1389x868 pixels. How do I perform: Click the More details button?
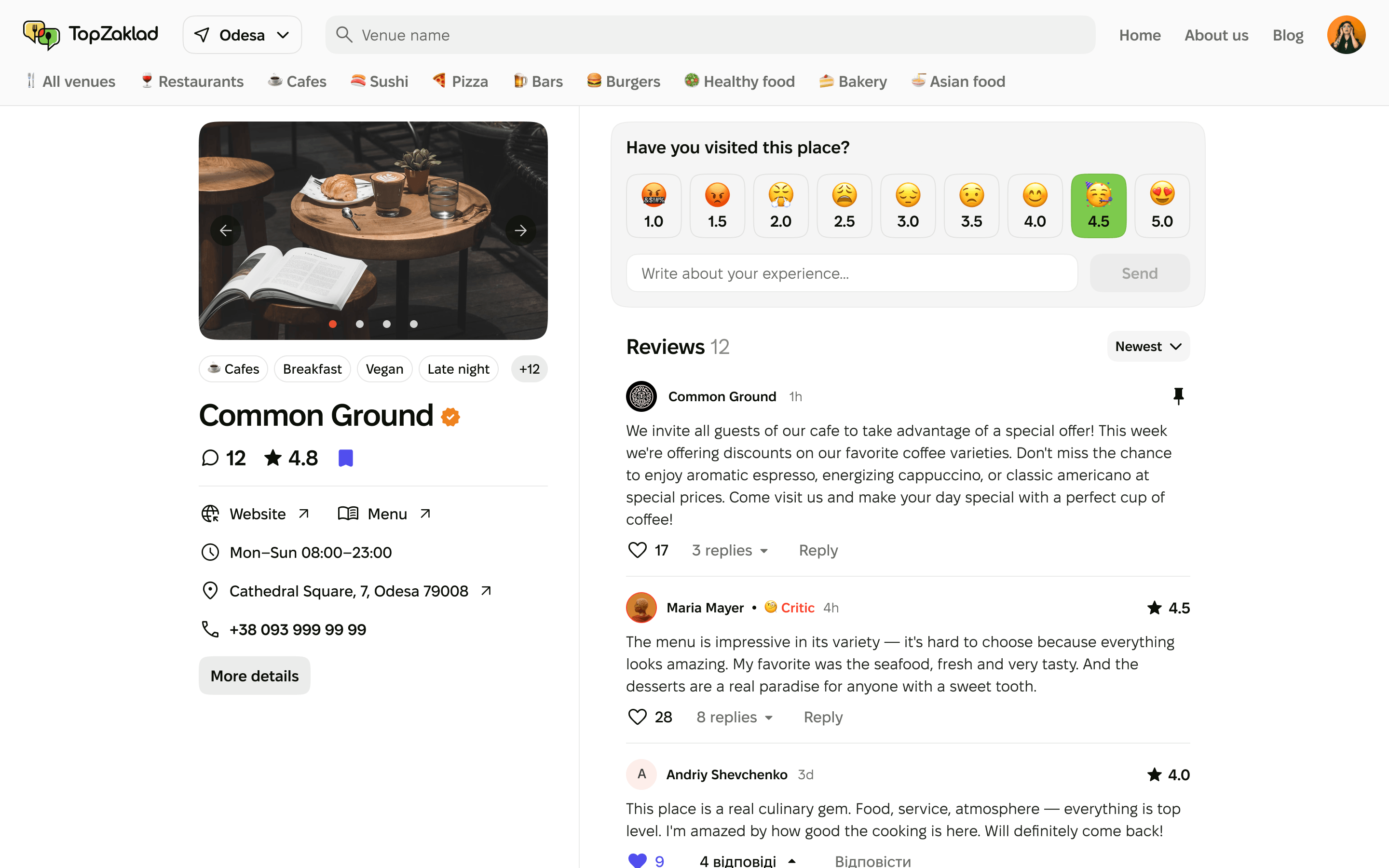(254, 676)
